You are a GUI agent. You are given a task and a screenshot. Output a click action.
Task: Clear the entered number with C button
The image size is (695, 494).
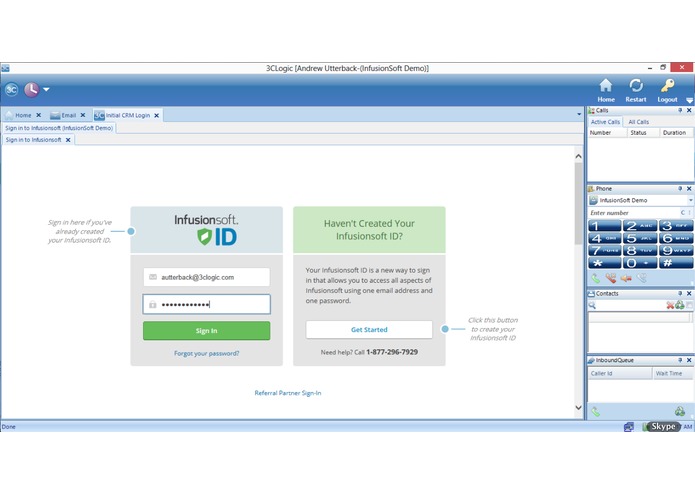(683, 213)
